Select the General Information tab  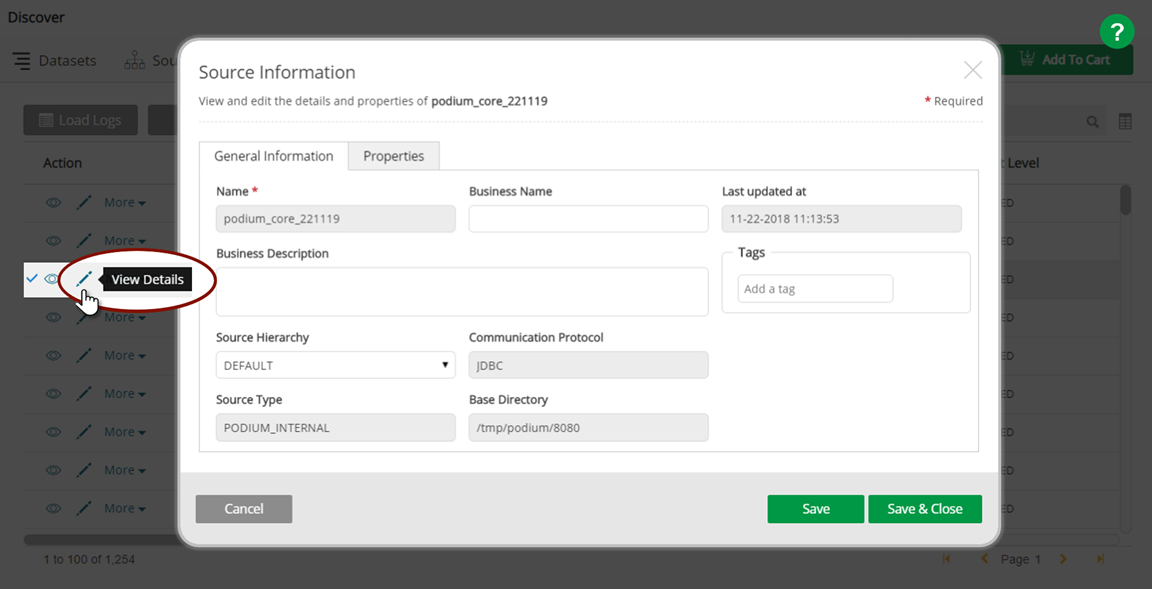(x=273, y=156)
